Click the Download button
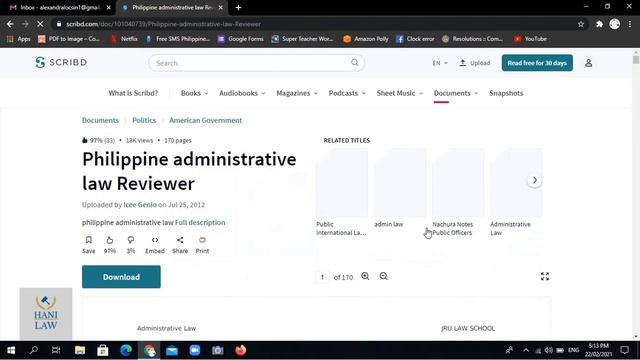Screen dimensions: 640x360 pos(121,277)
